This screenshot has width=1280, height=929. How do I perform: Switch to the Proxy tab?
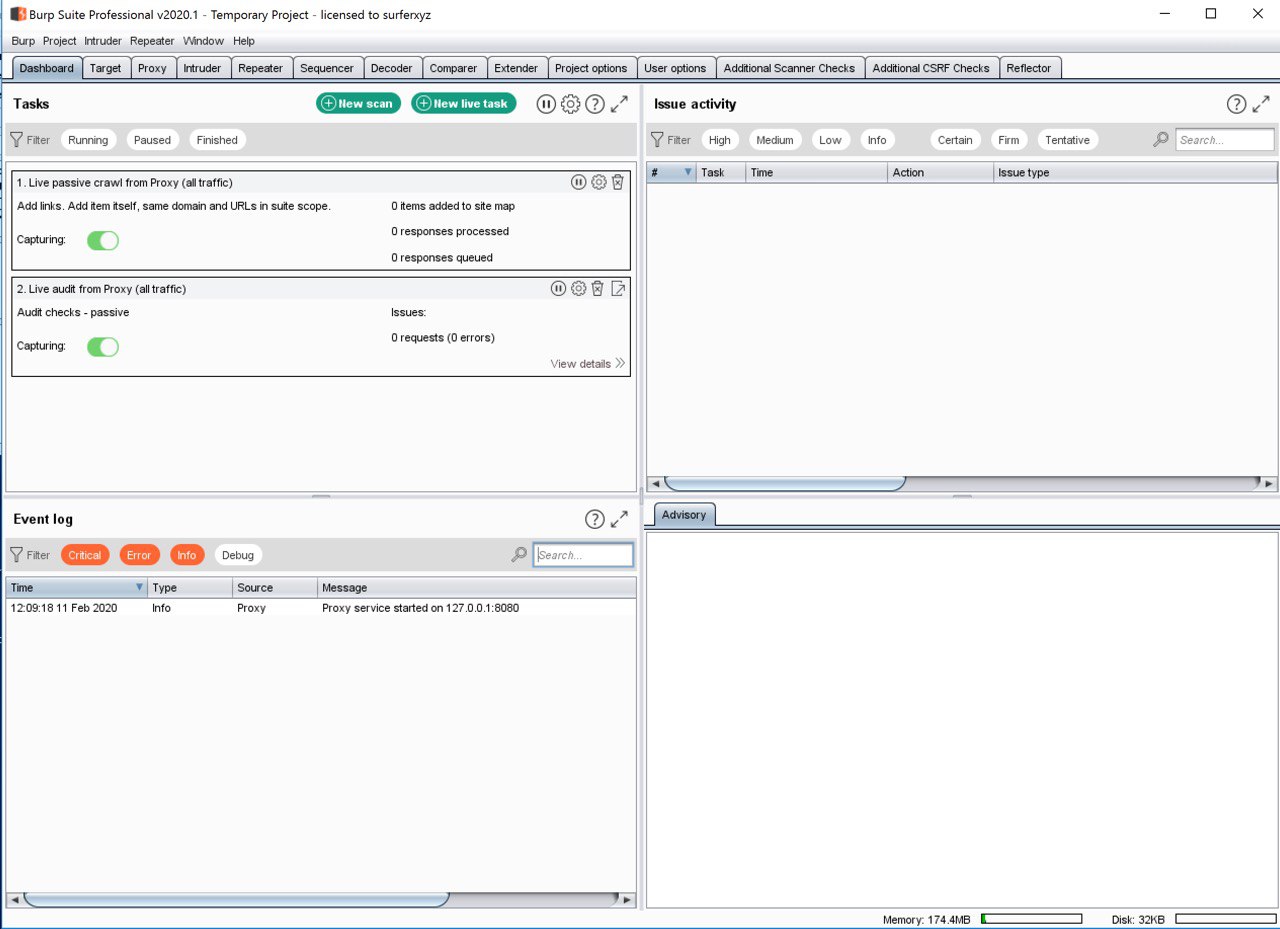pyautogui.click(x=153, y=68)
